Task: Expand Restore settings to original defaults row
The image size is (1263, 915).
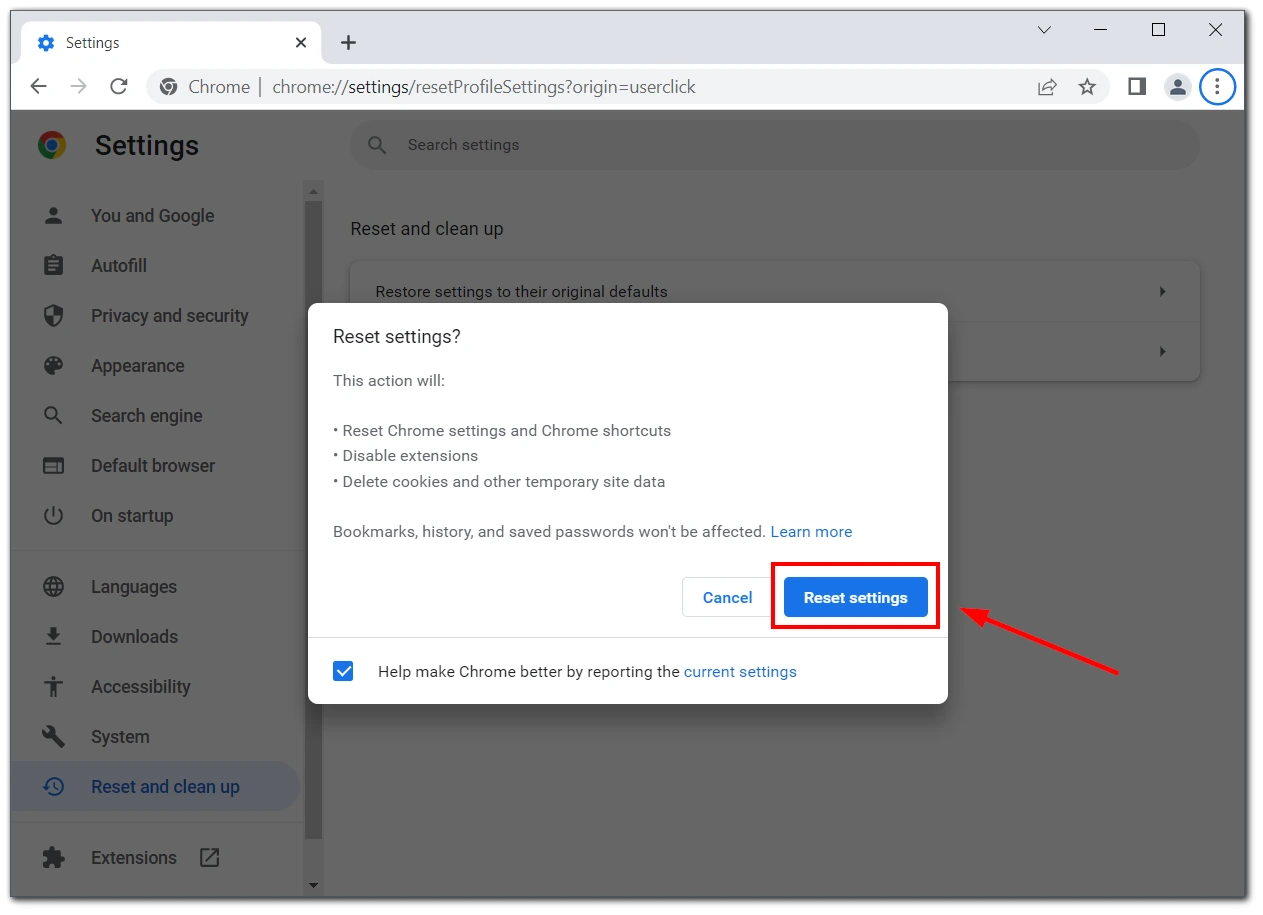Action: tap(774, 292)
